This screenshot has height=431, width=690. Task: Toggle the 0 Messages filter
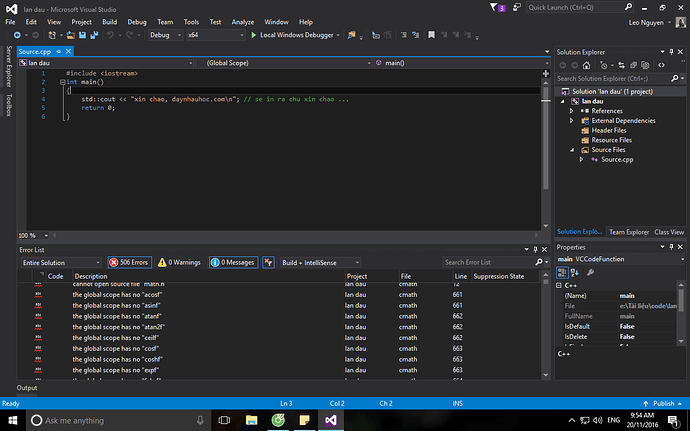tap(232, 262)
